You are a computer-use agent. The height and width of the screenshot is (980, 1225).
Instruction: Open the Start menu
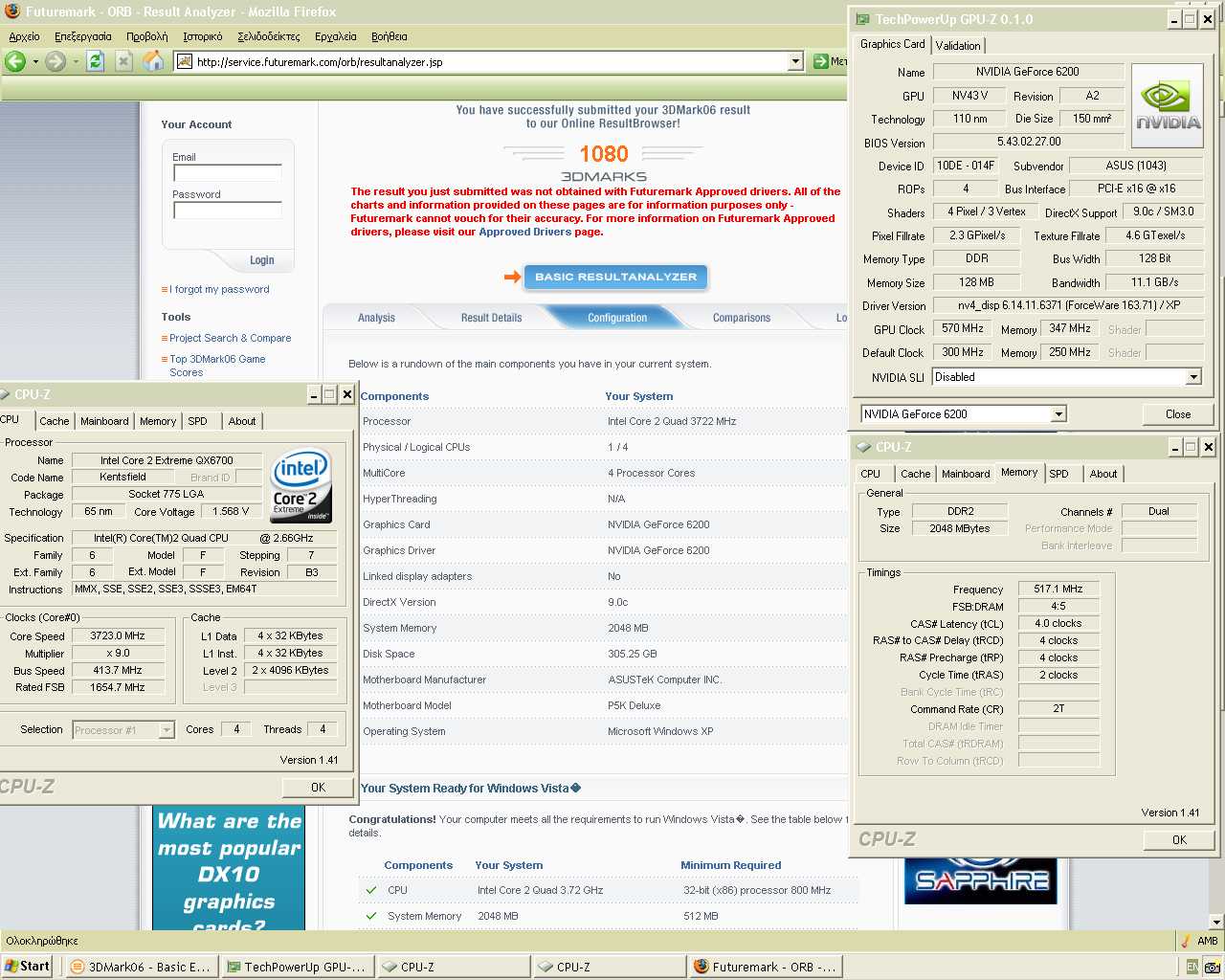pos(27,967)
